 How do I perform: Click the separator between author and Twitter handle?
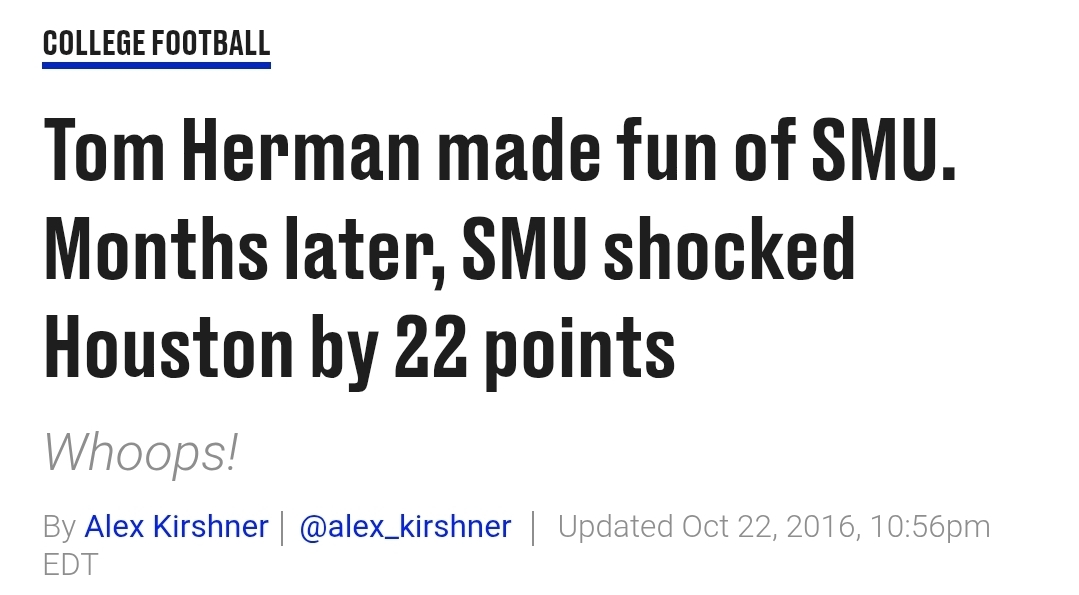coord(283,528)
